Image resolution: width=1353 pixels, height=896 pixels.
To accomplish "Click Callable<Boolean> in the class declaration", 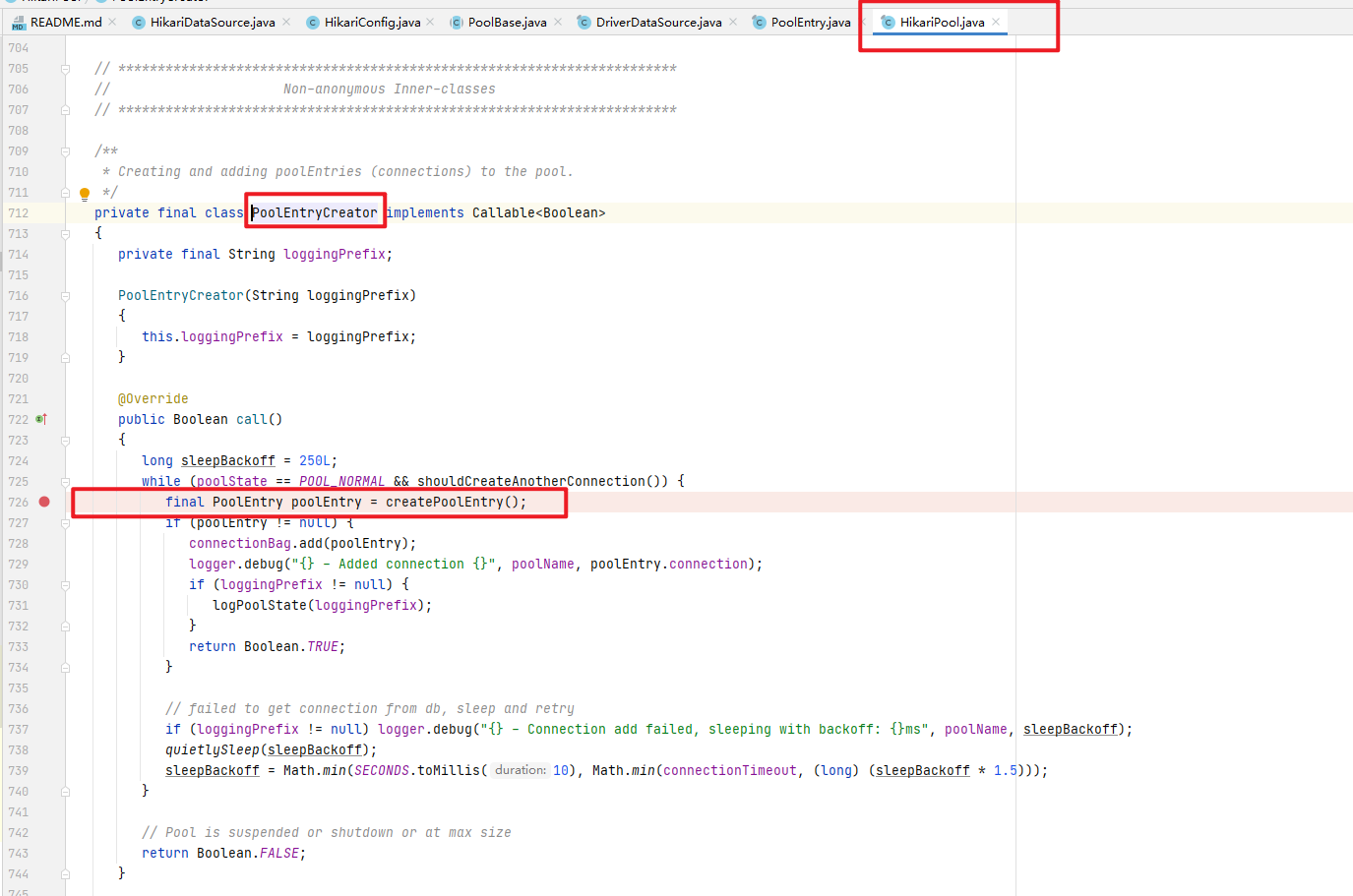I will 538,212.
